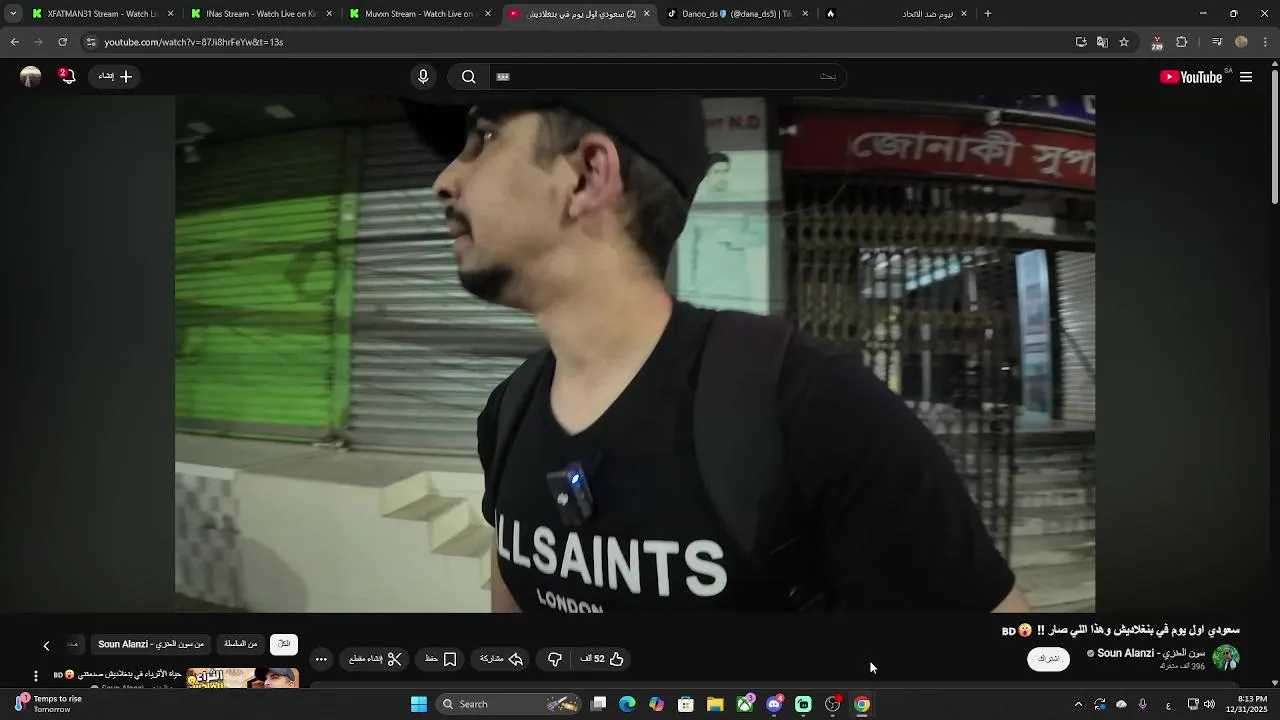Open the recommended video thumbnail in sidebar
The height and width of the screenshot is (720, 1280).
coord(242,677)
